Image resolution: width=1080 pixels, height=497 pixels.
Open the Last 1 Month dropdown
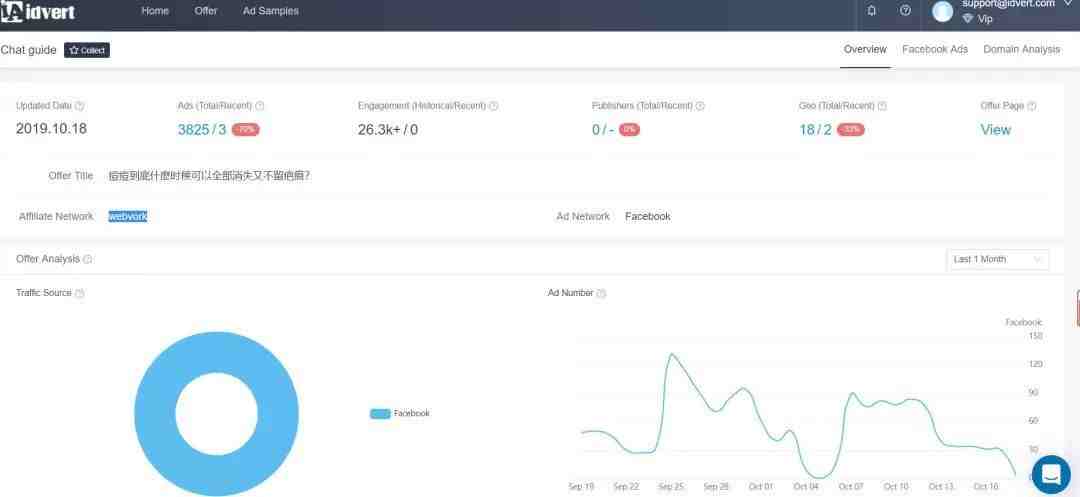(997, 259)
